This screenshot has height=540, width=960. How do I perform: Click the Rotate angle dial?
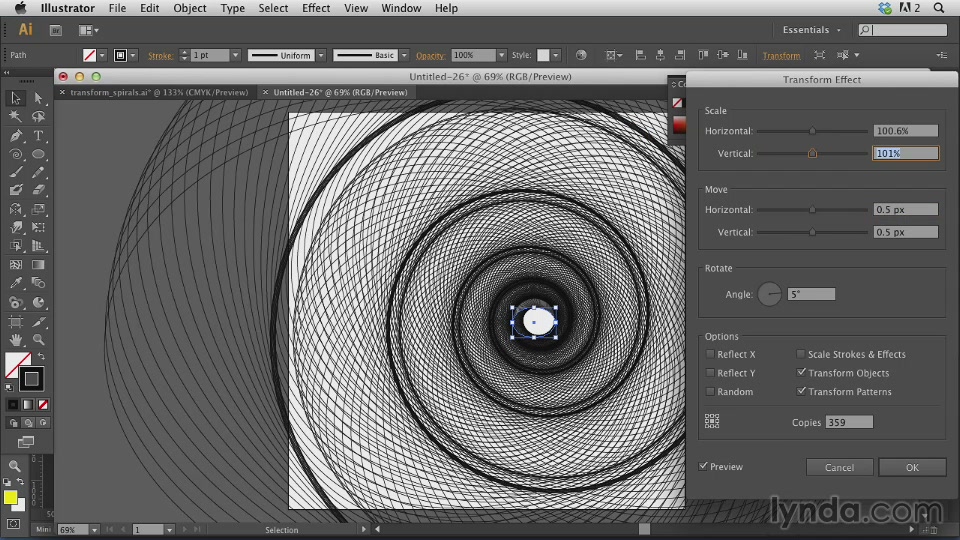pyautogui.click(x=770, y=294)
